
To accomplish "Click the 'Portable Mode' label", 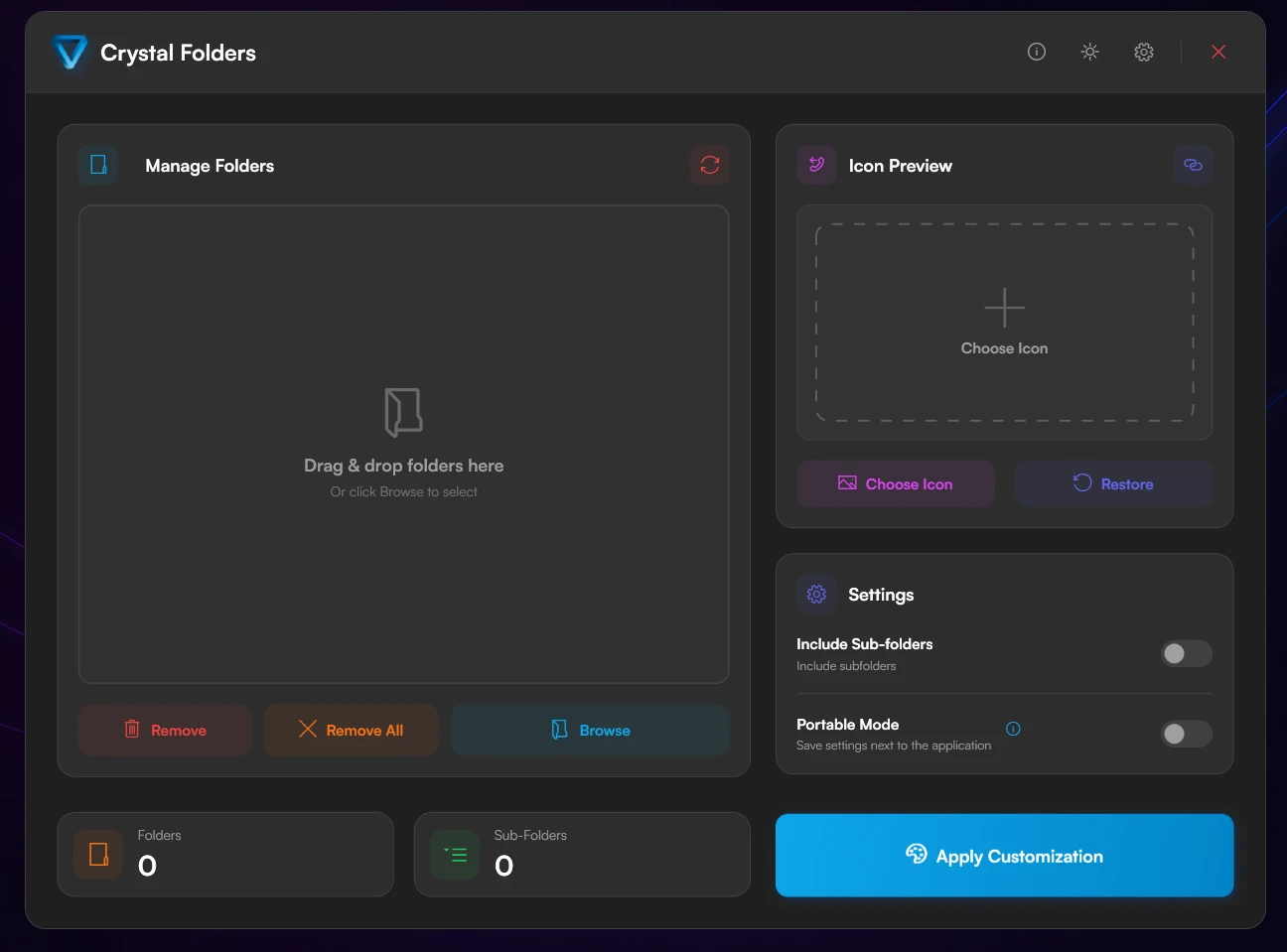I will [847, 725].
